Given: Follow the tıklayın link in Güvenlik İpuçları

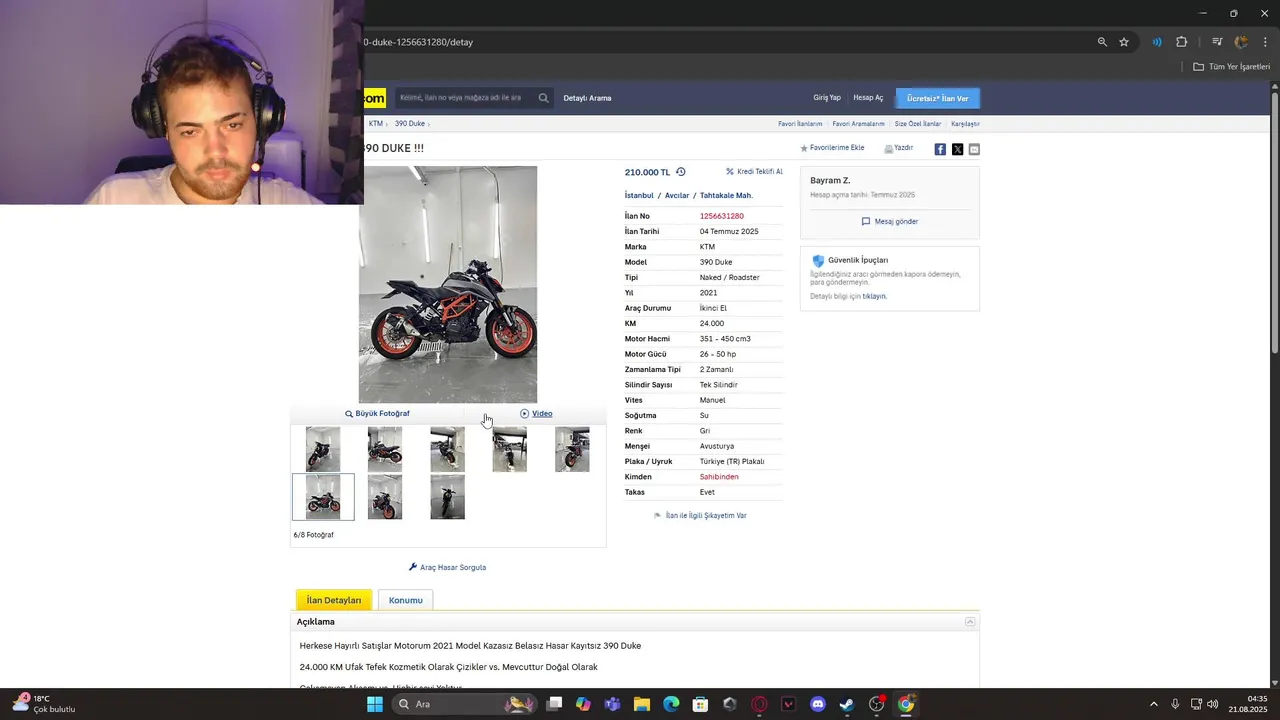Looking at the screenshot, I should click(875, 296).
